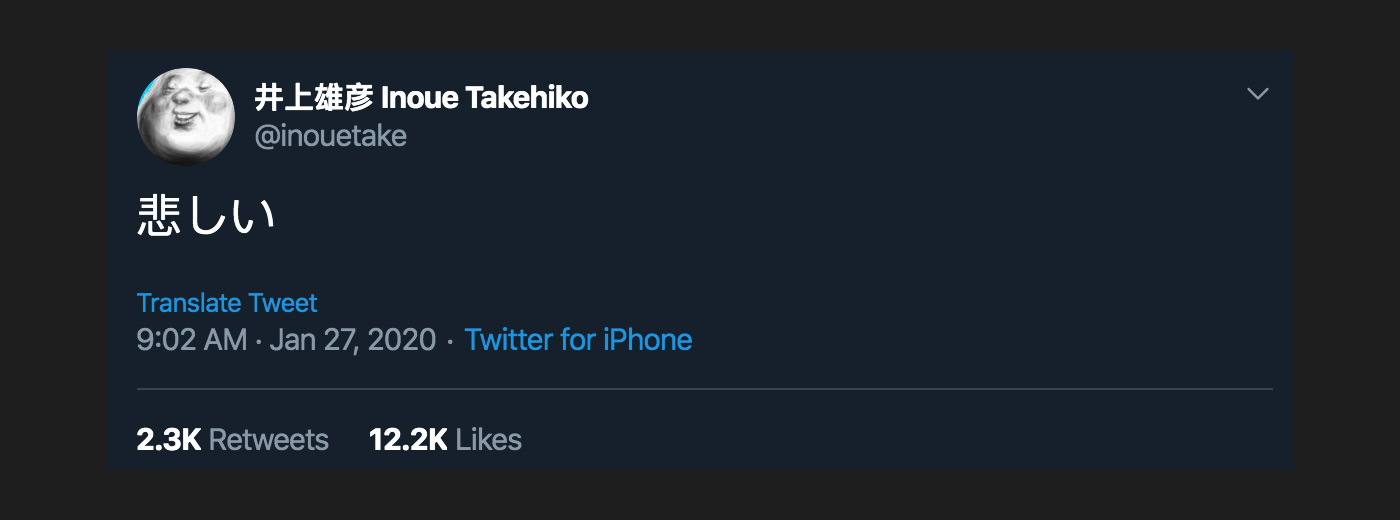1400x520 pixels.
Task: View the 12.2K Likes list
Action: pos(445,439)
